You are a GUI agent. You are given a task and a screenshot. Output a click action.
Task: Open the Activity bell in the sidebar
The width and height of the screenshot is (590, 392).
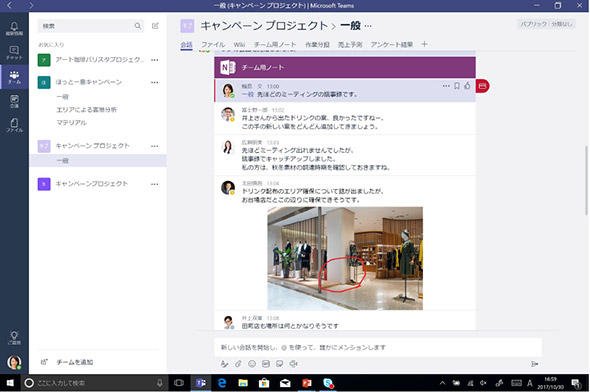(14, 29)
